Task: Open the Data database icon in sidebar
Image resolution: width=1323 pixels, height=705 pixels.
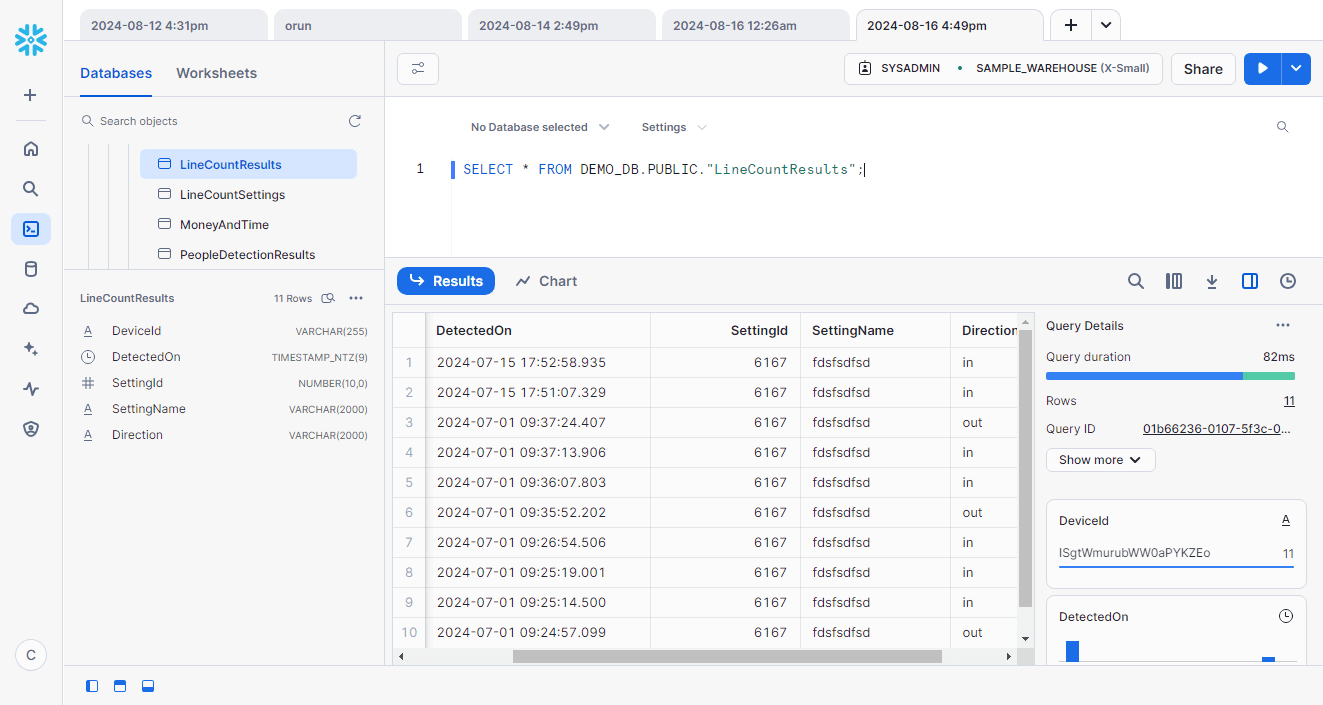Action: tap(31, 269)
